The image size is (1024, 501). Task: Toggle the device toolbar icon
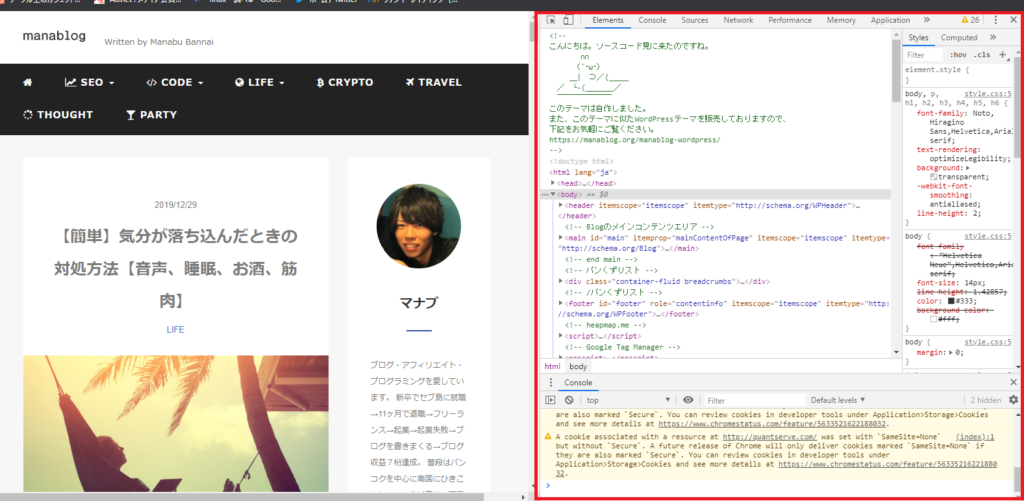pos(568,20)
